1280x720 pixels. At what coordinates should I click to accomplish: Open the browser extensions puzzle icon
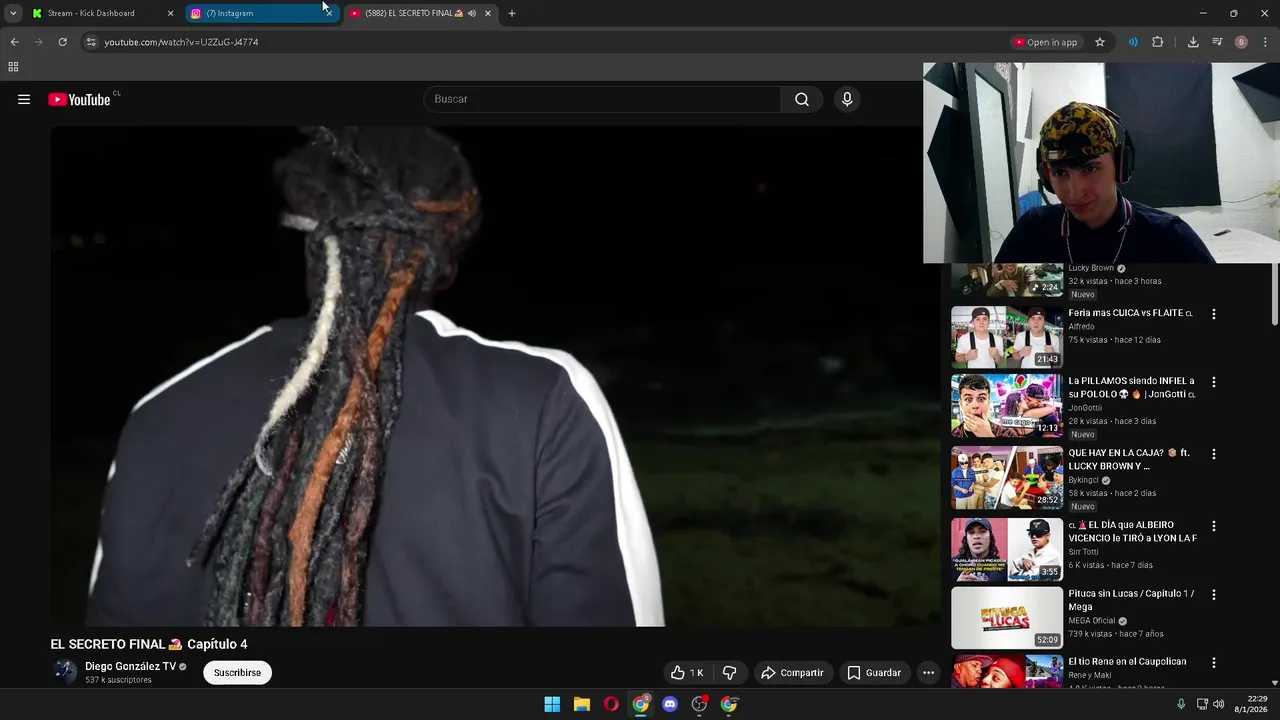point(1158,42)
